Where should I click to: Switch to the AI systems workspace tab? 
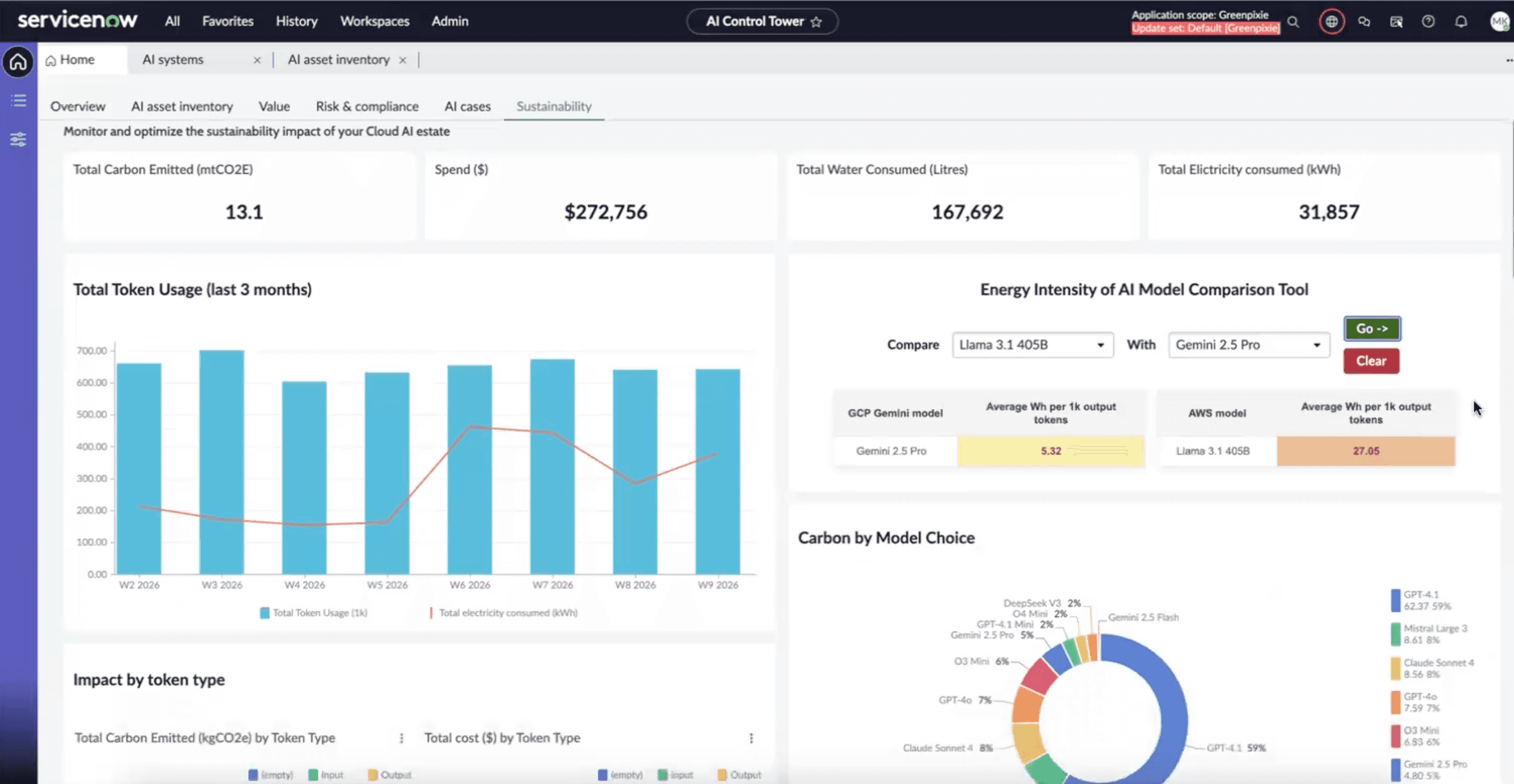173,60
